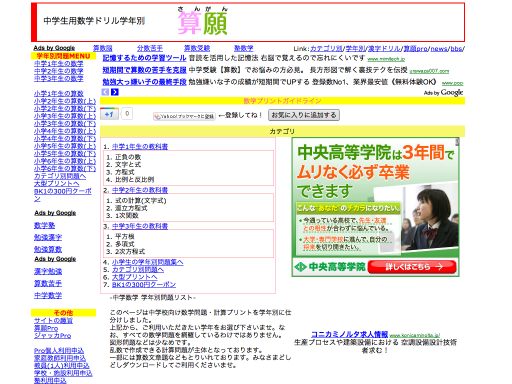
Task: Open the 小学3年生の算数(上) sidebar link
Action: (x=65, y=116)
